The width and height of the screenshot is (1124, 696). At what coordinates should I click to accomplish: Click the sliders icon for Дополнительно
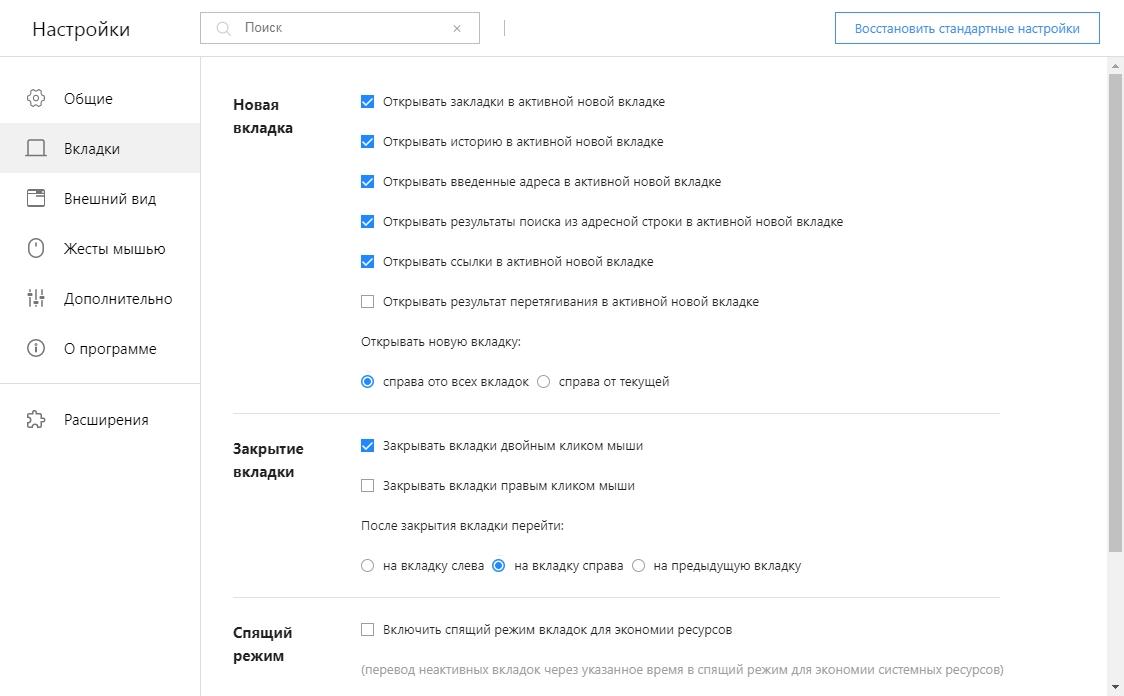36,298
